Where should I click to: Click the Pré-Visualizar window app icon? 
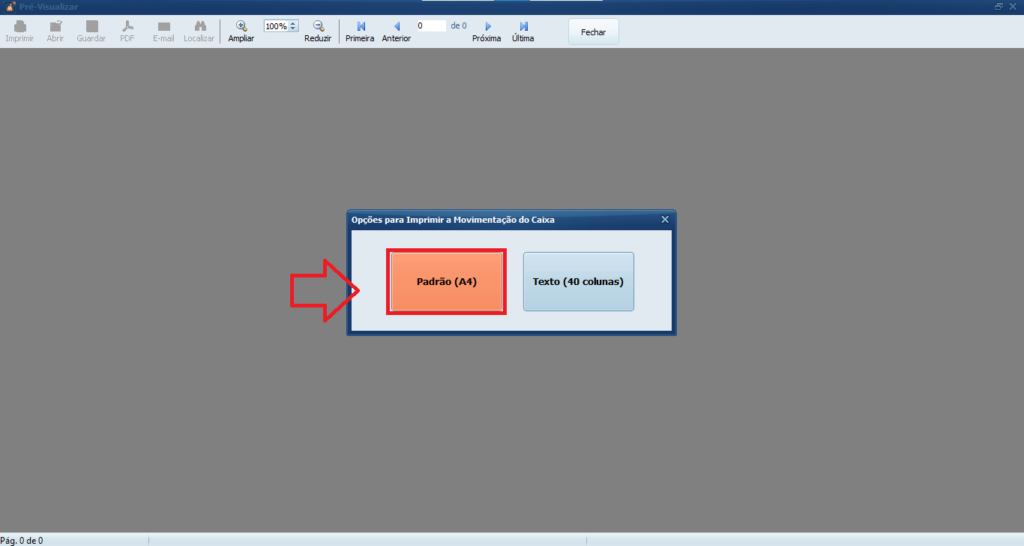click(9, 6)
